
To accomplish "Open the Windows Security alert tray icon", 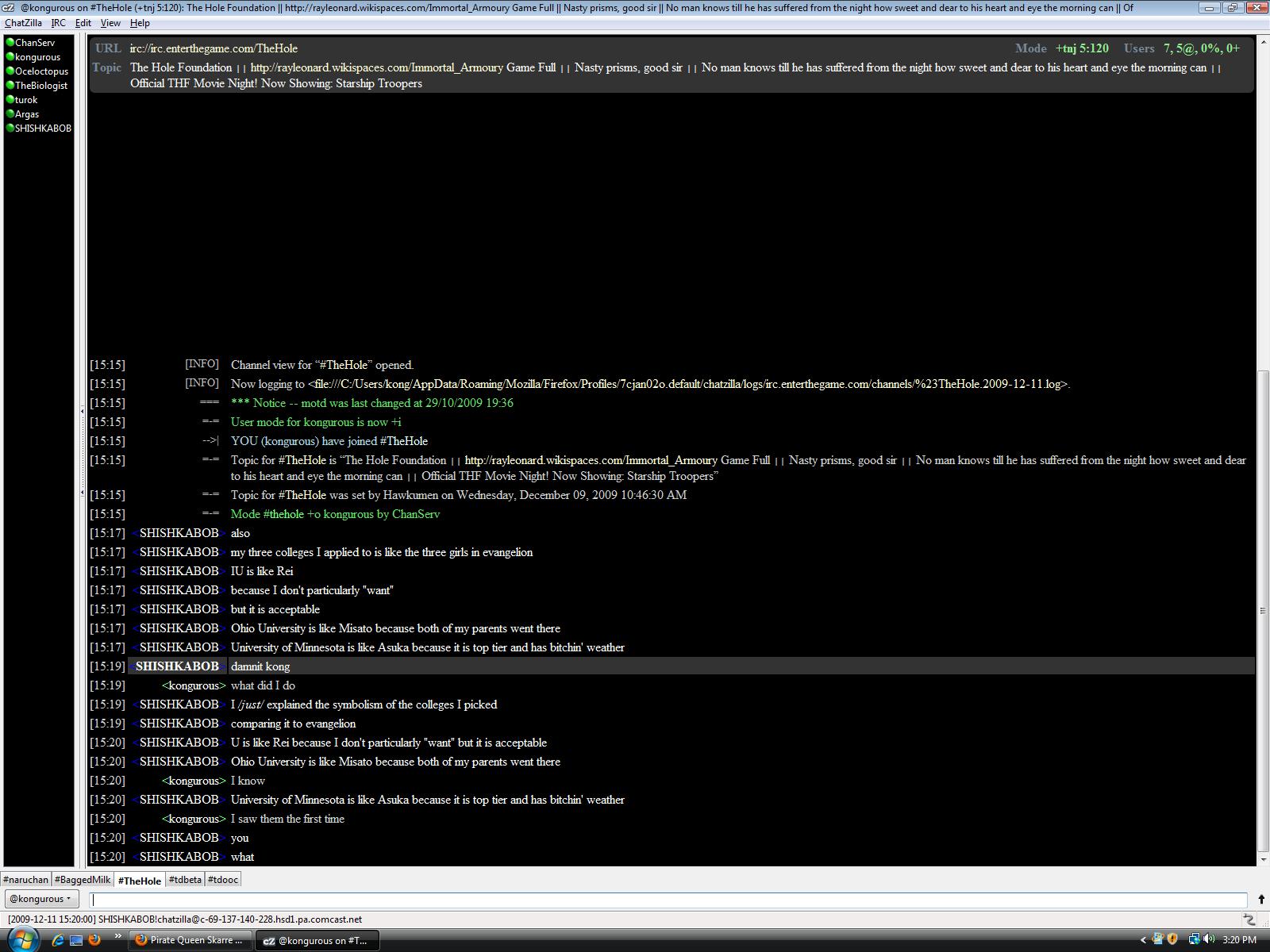I will 1172,940.
